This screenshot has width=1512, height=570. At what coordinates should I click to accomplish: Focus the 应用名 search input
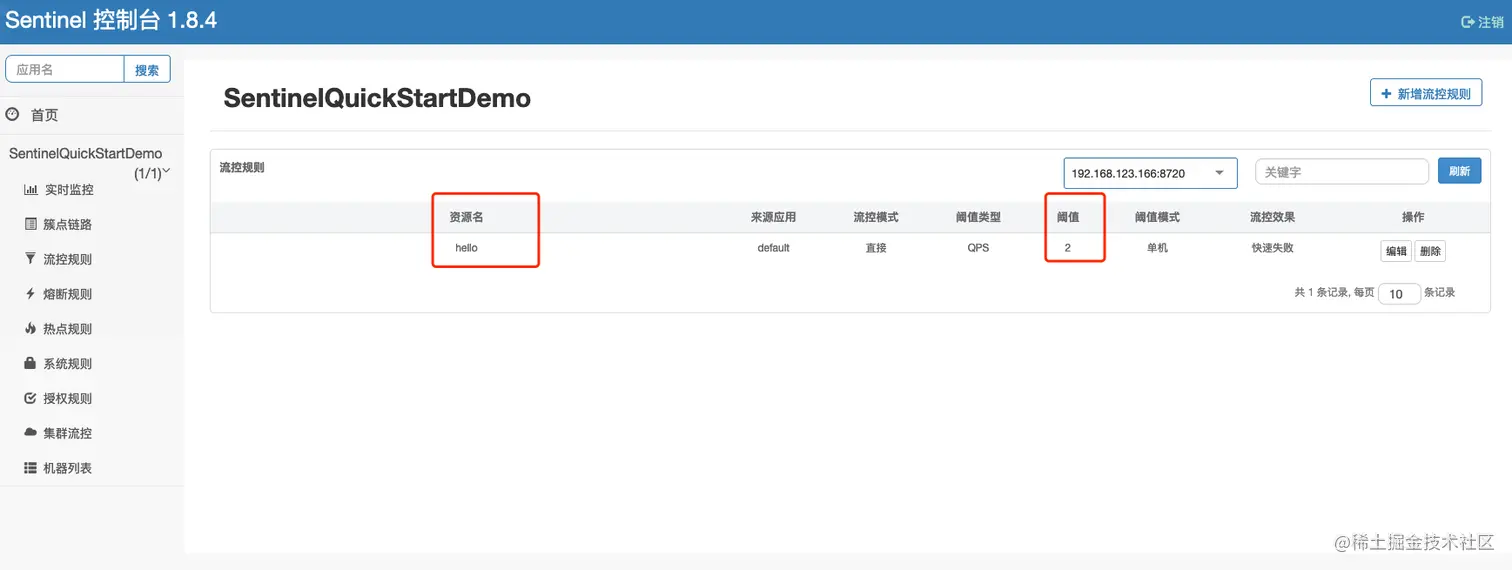(65, 70)
